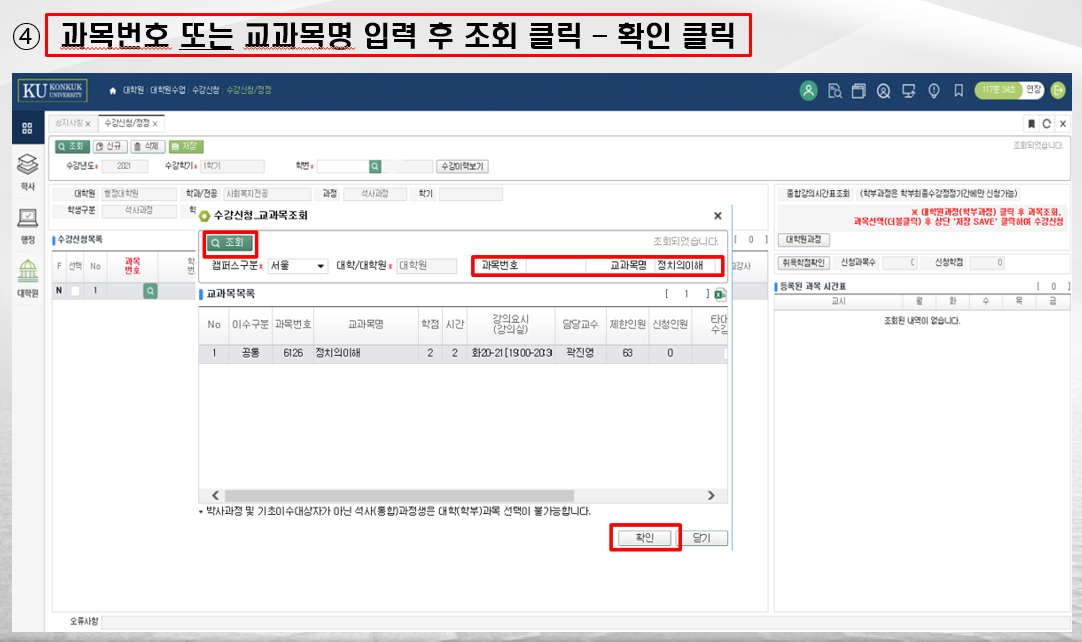Tick the 선택 checkbox in row 1
This screenshot has height=642, width=1082.
click(74, 291)
